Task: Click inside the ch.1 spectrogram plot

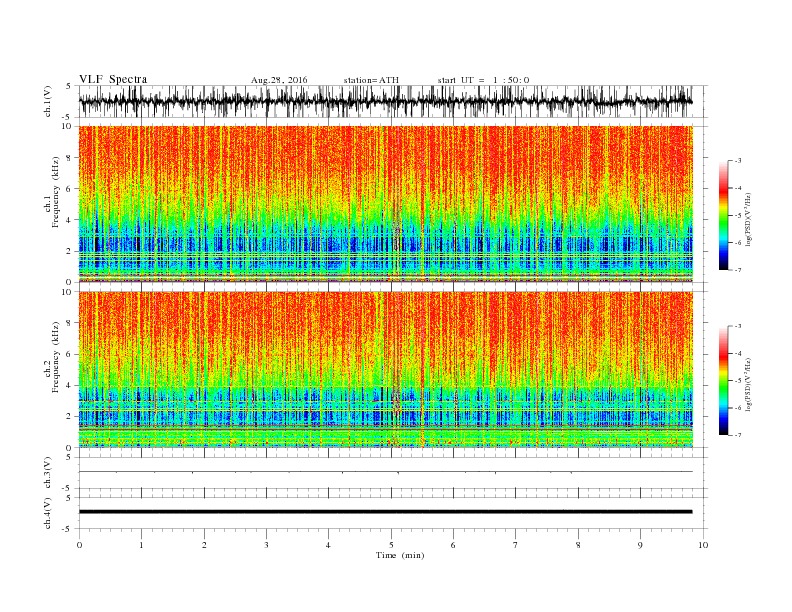Action: coord(386,204)
